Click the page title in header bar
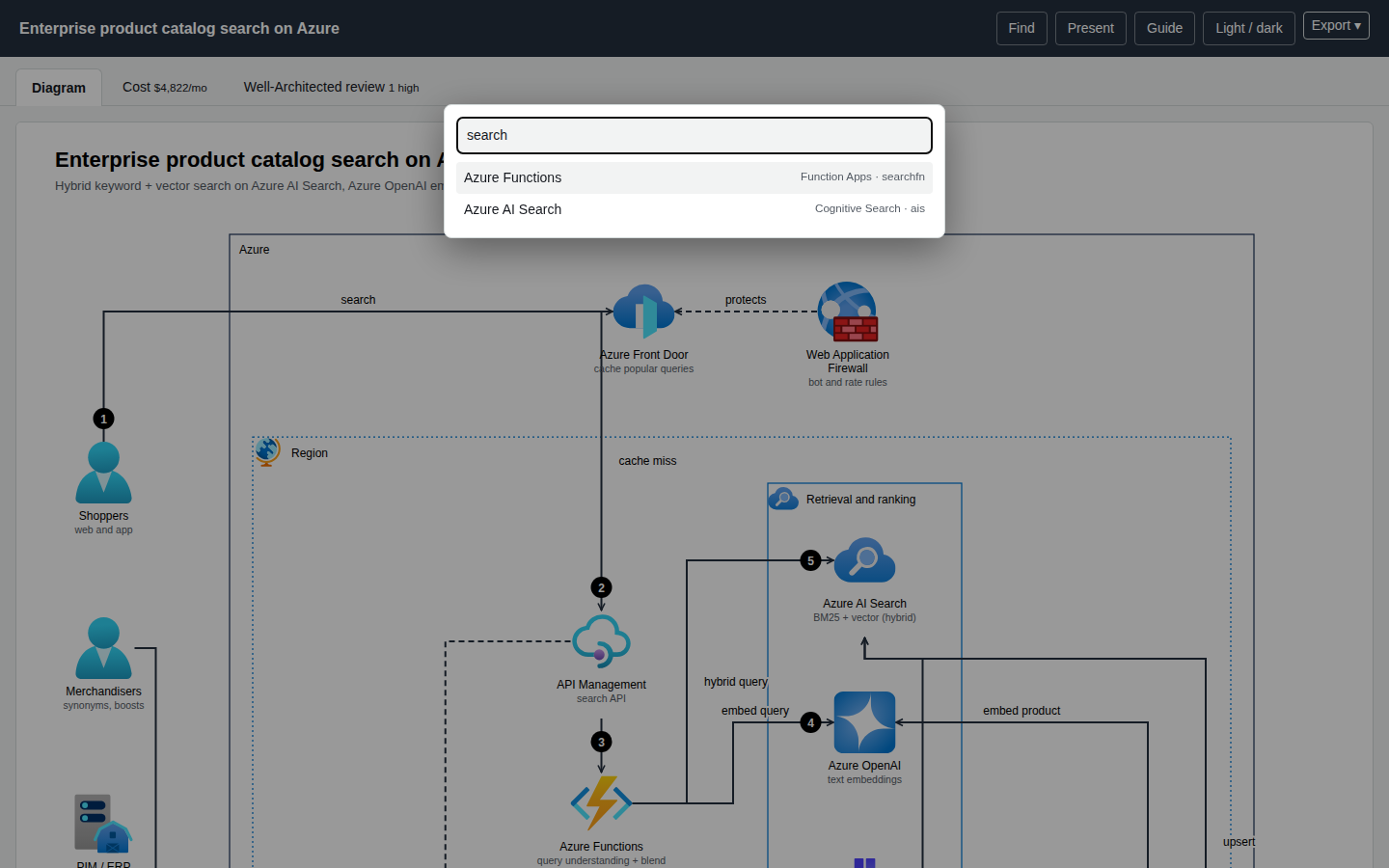This screenshot has width=1389, height=868. click(x=179, y=28)
